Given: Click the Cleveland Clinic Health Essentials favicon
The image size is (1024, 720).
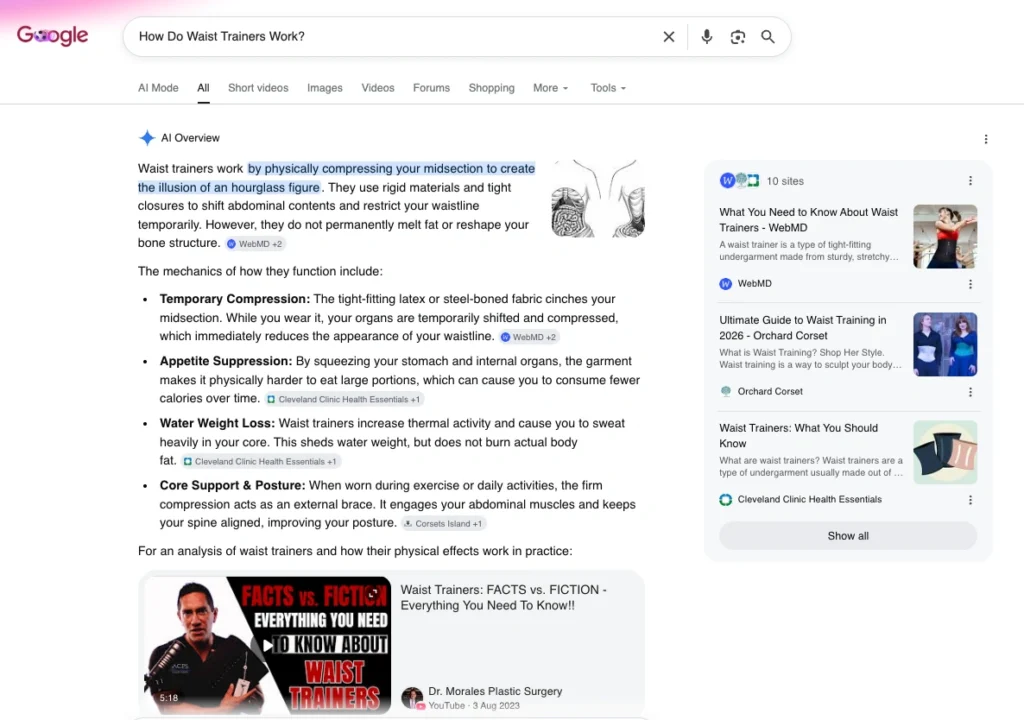Looking at the screenshot, I should click(726, 499).
